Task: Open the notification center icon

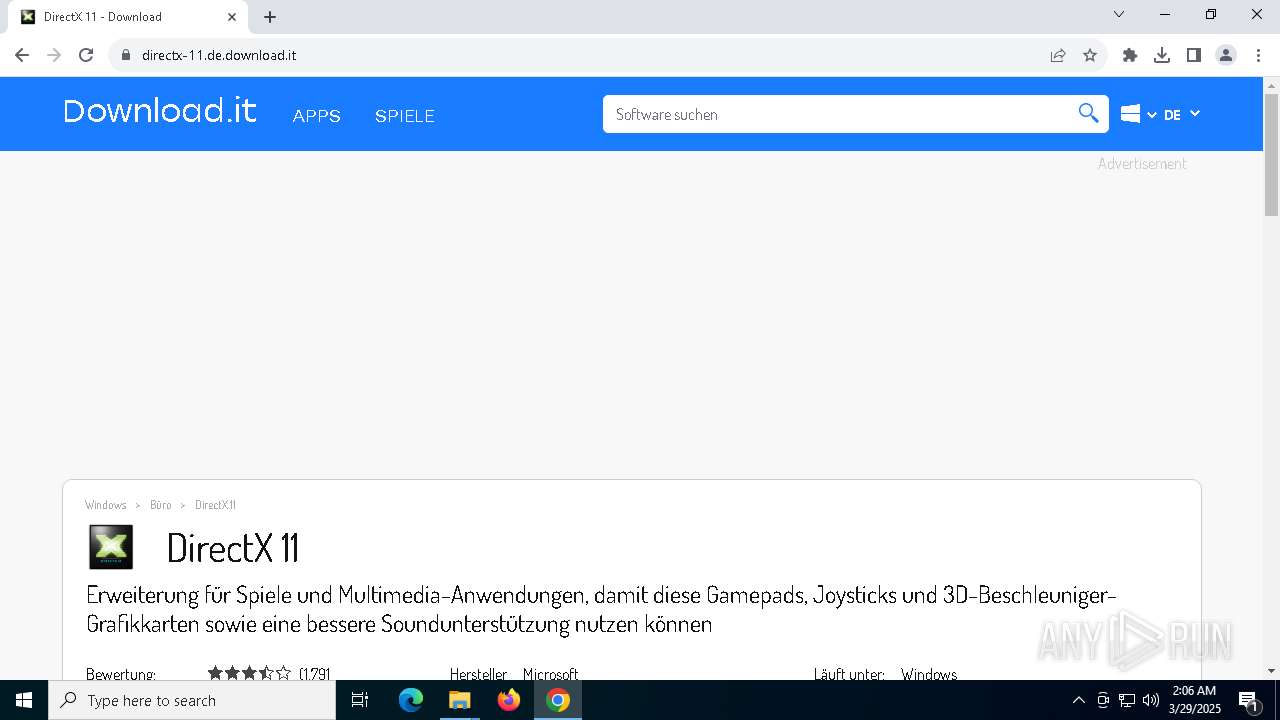Action: pyautogui.click(x=1249, y=700)
